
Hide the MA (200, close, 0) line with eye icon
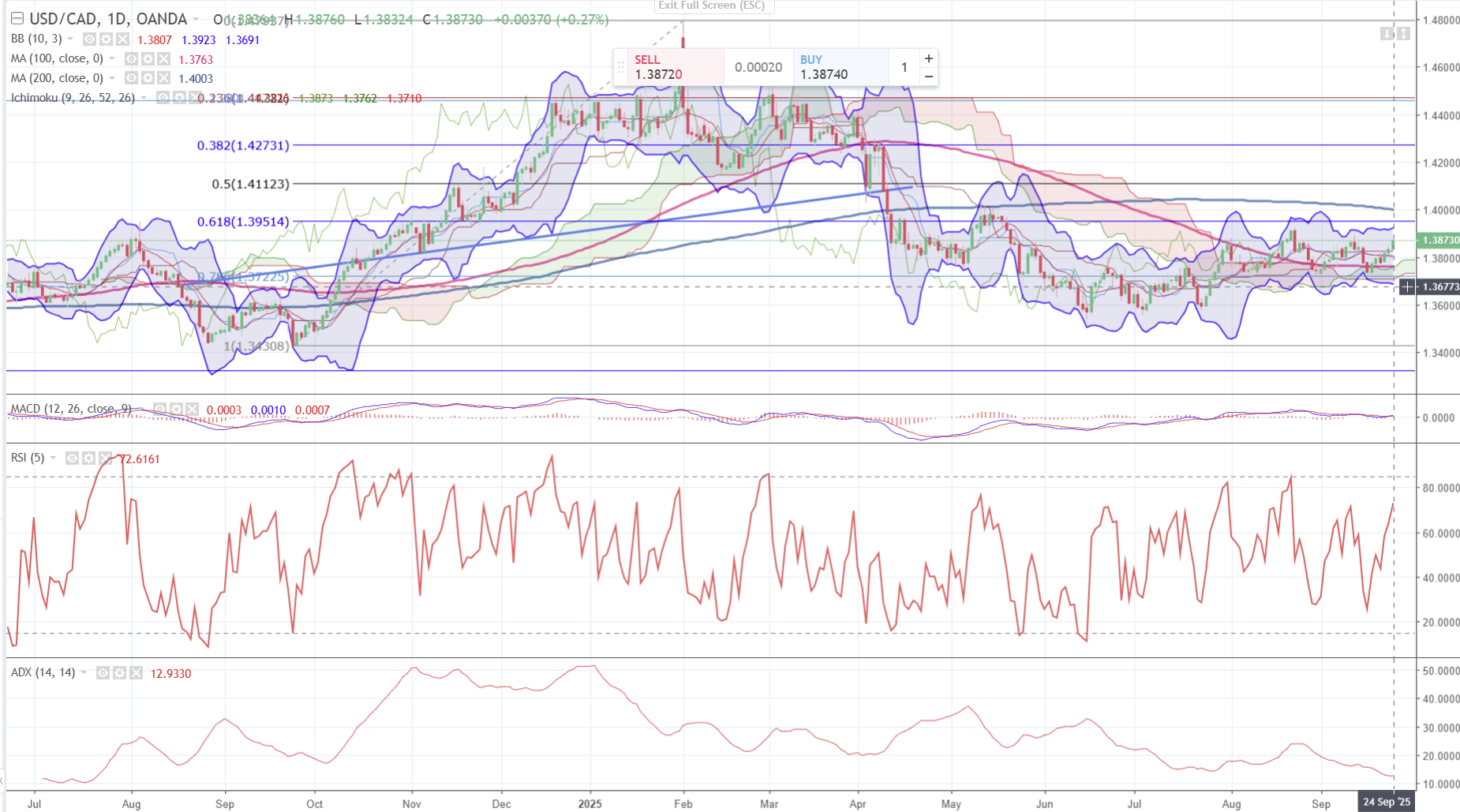(131, 78)
